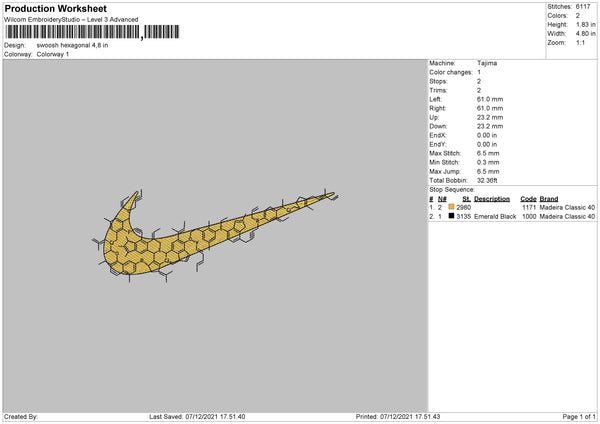Select 'Printed: 07/12/2021 17.51.43' footer
This screenshot has height=424, width=600.
pos(398,417)
